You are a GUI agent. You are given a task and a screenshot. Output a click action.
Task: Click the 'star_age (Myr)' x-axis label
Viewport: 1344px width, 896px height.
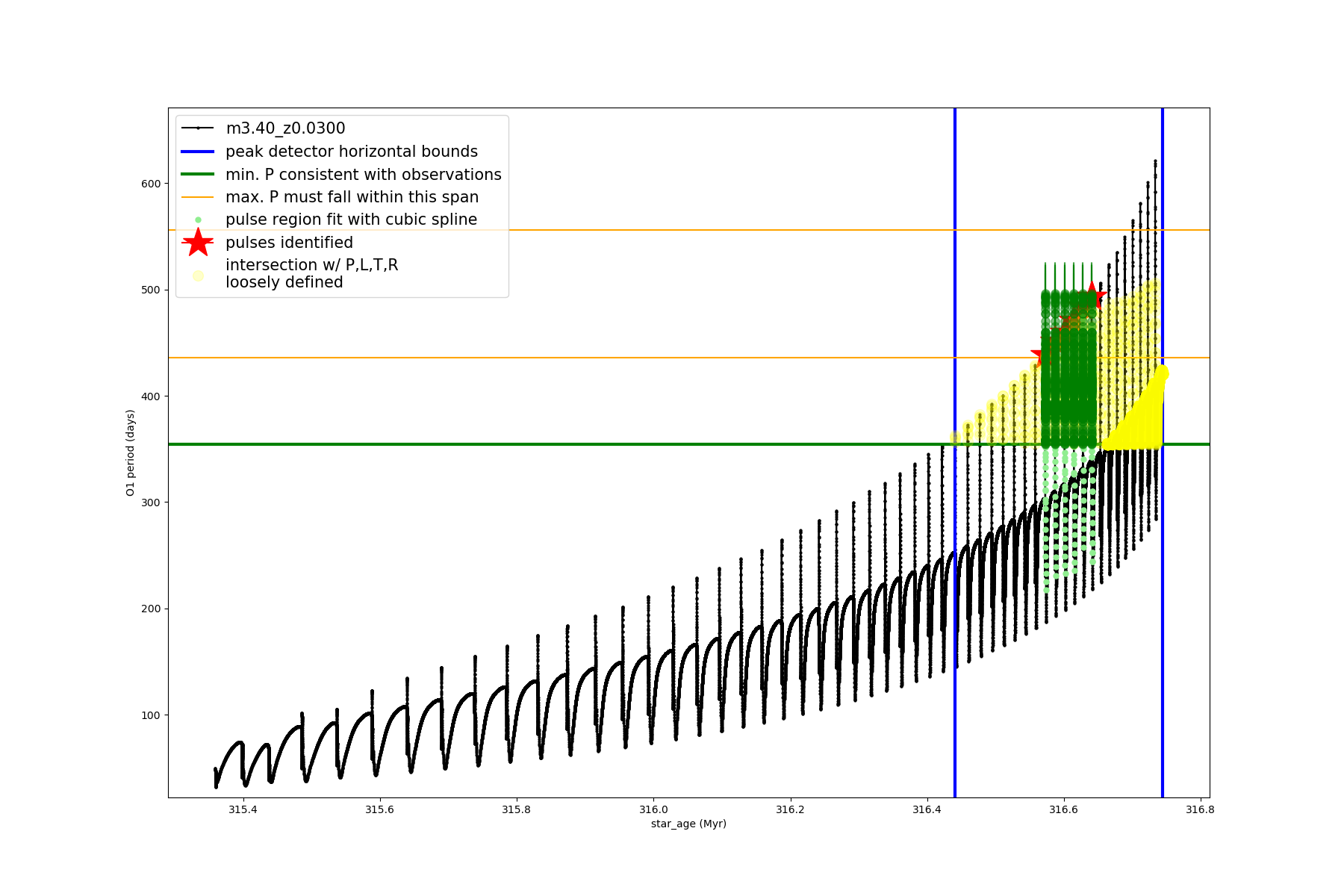(x=688, y=824)
